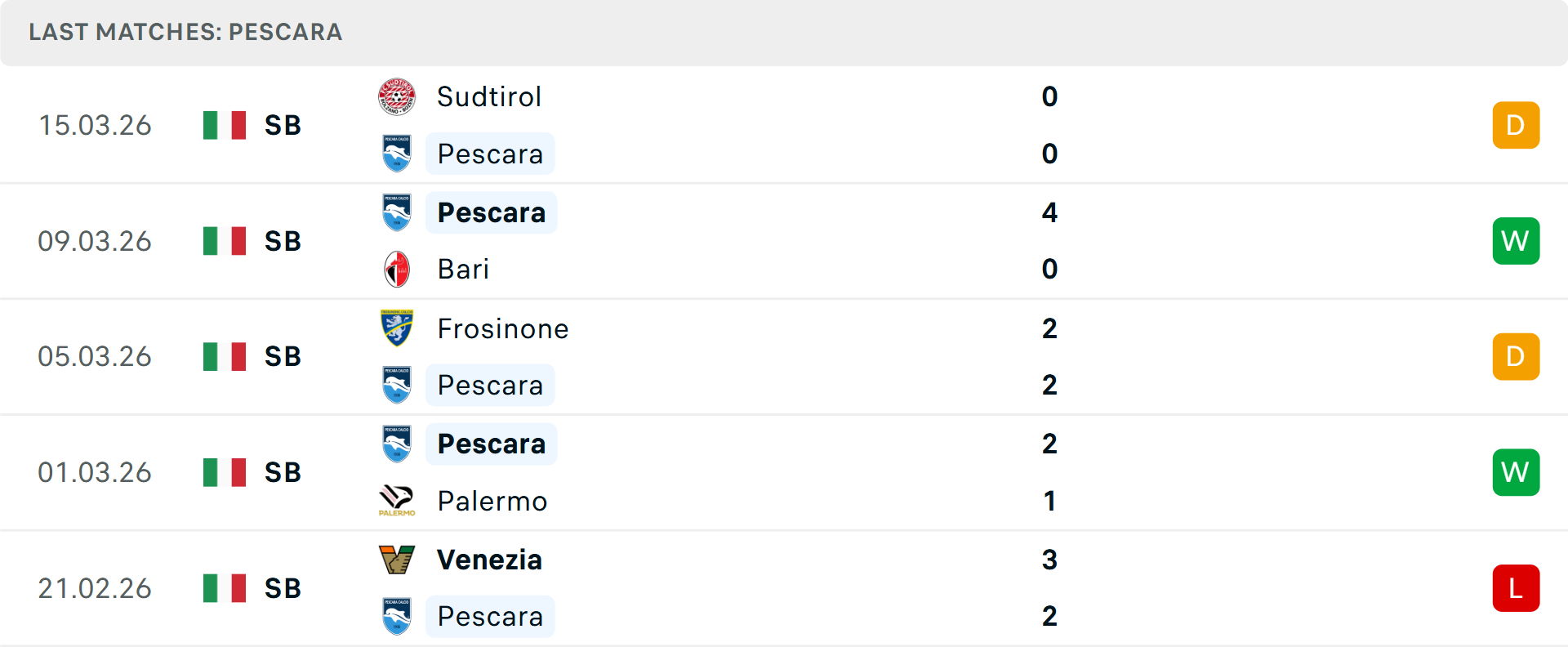Click the red L badge on the Venezia loss
The image size is (1568, 647).
click(x=1516, y=587)
